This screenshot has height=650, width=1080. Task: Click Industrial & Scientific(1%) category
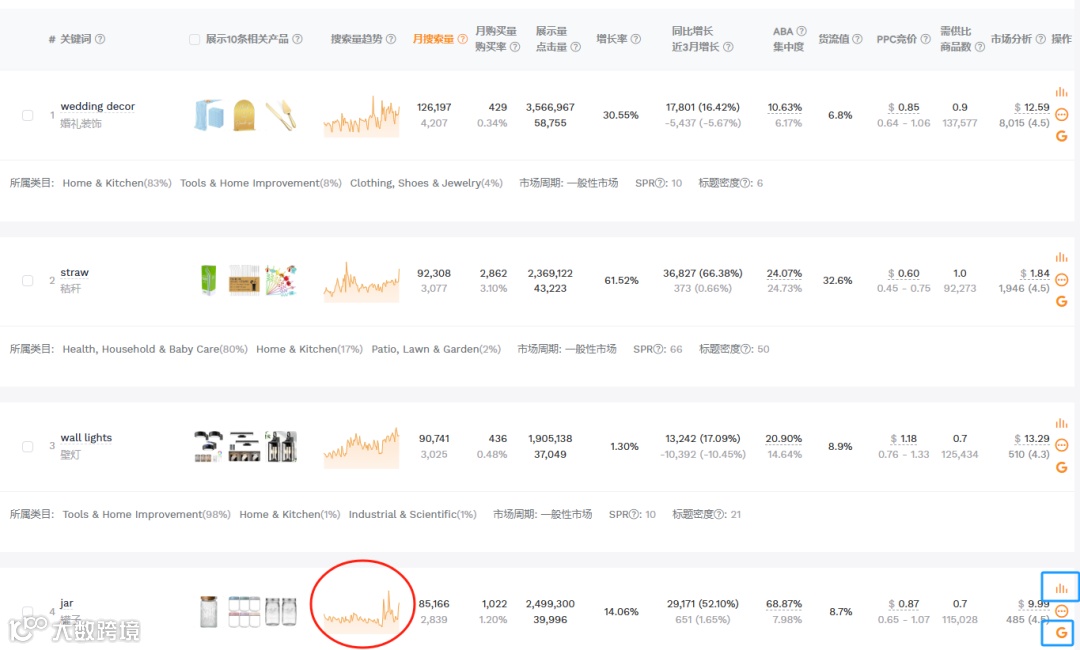click(413, 514)
